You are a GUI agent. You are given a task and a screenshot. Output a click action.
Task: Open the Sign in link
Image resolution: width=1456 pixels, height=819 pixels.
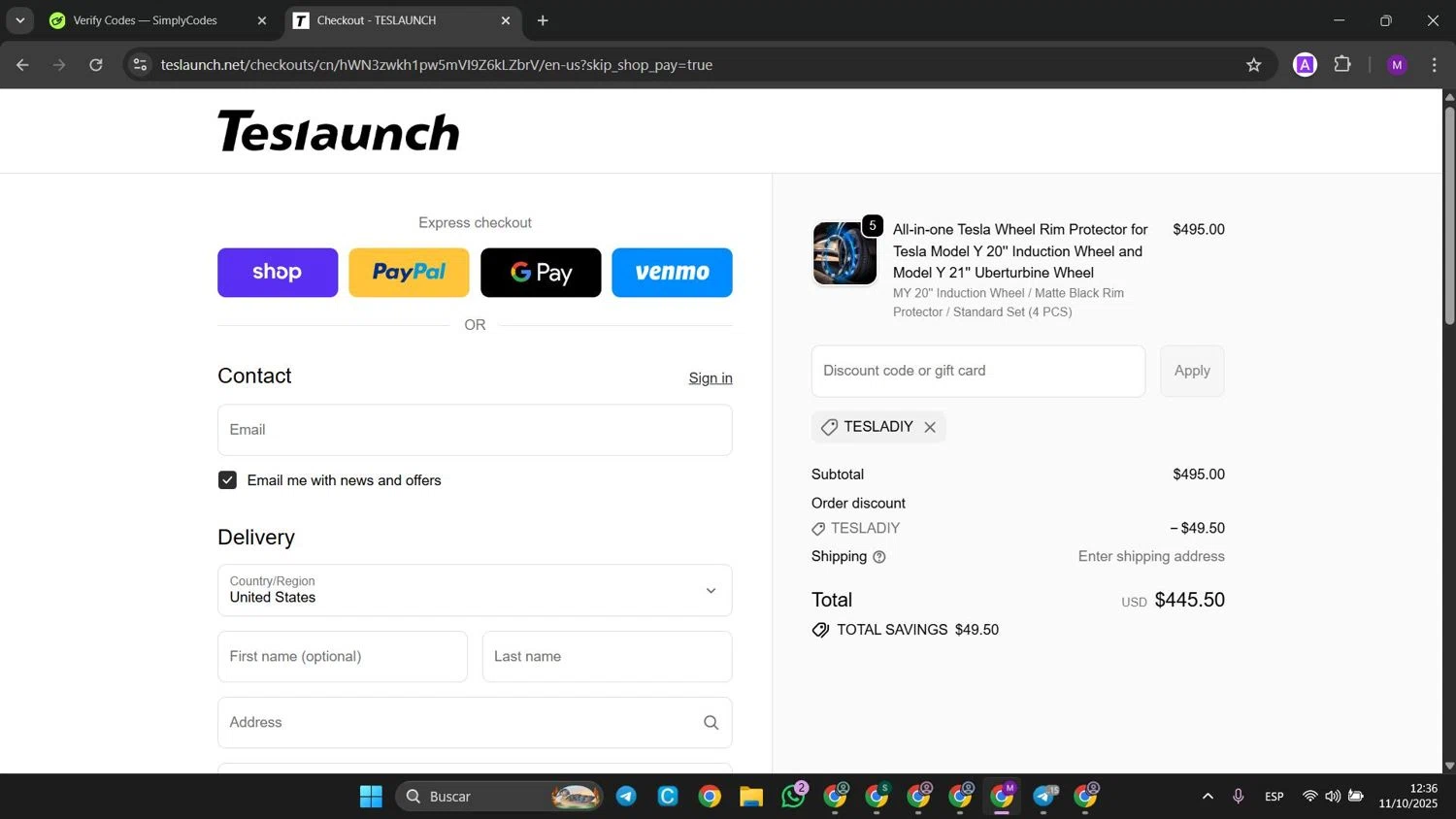coord(711,378)
